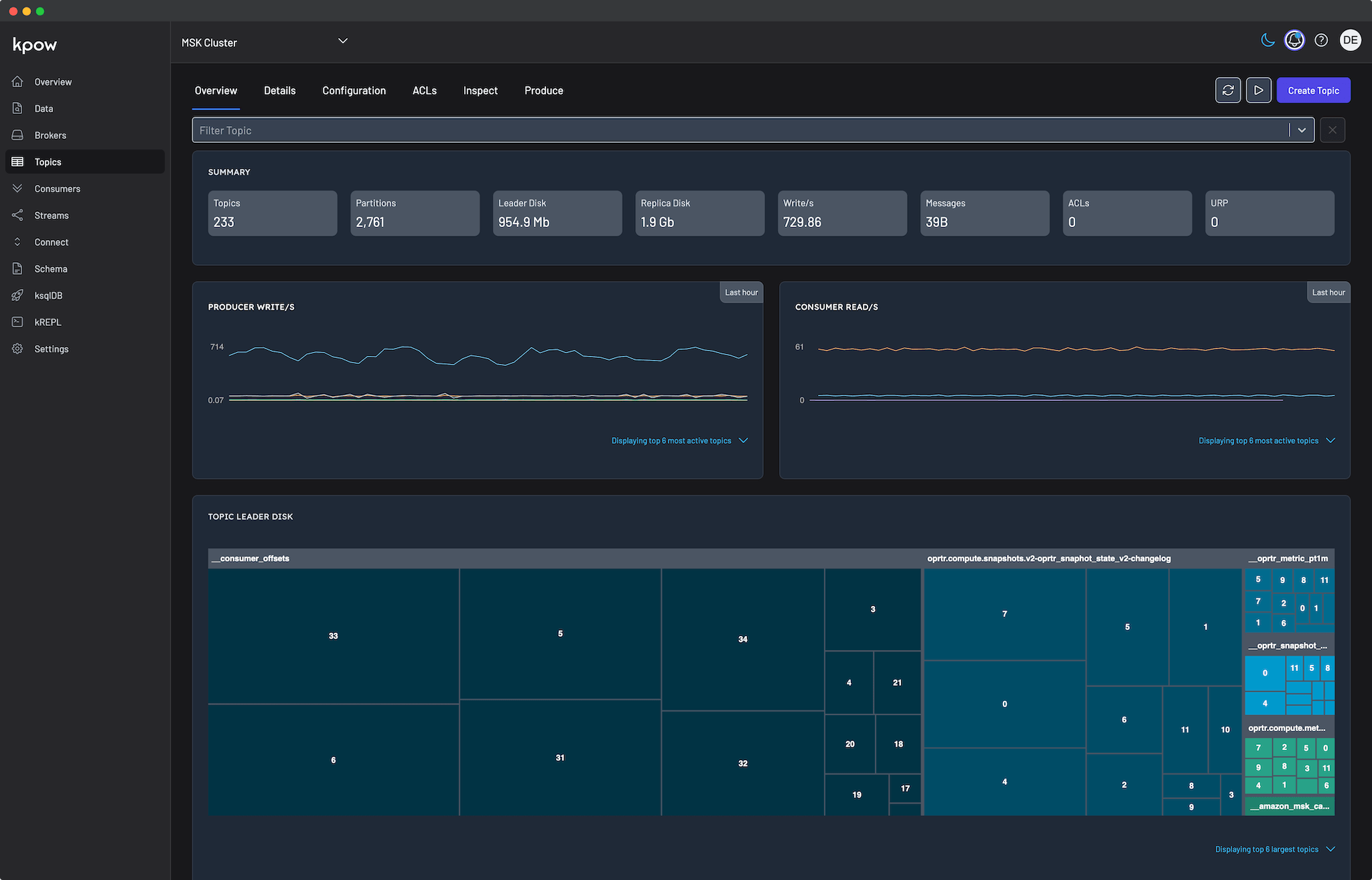This screenshot has width=1372, height=880.
Task: Switch to the Configuration tab
Action: pos(354,90)
